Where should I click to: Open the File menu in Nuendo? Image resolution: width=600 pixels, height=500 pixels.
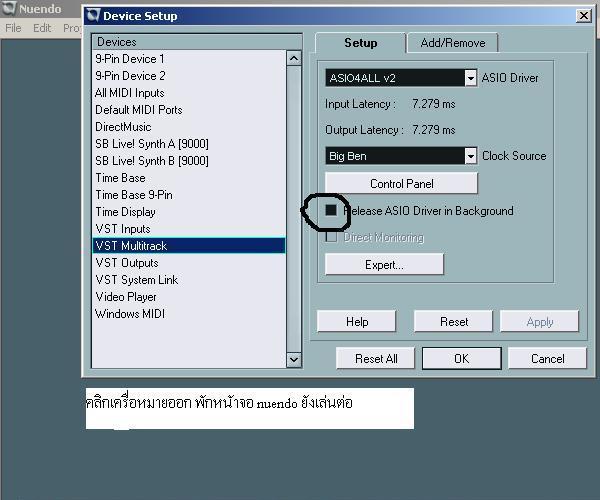tap(13, 28)
